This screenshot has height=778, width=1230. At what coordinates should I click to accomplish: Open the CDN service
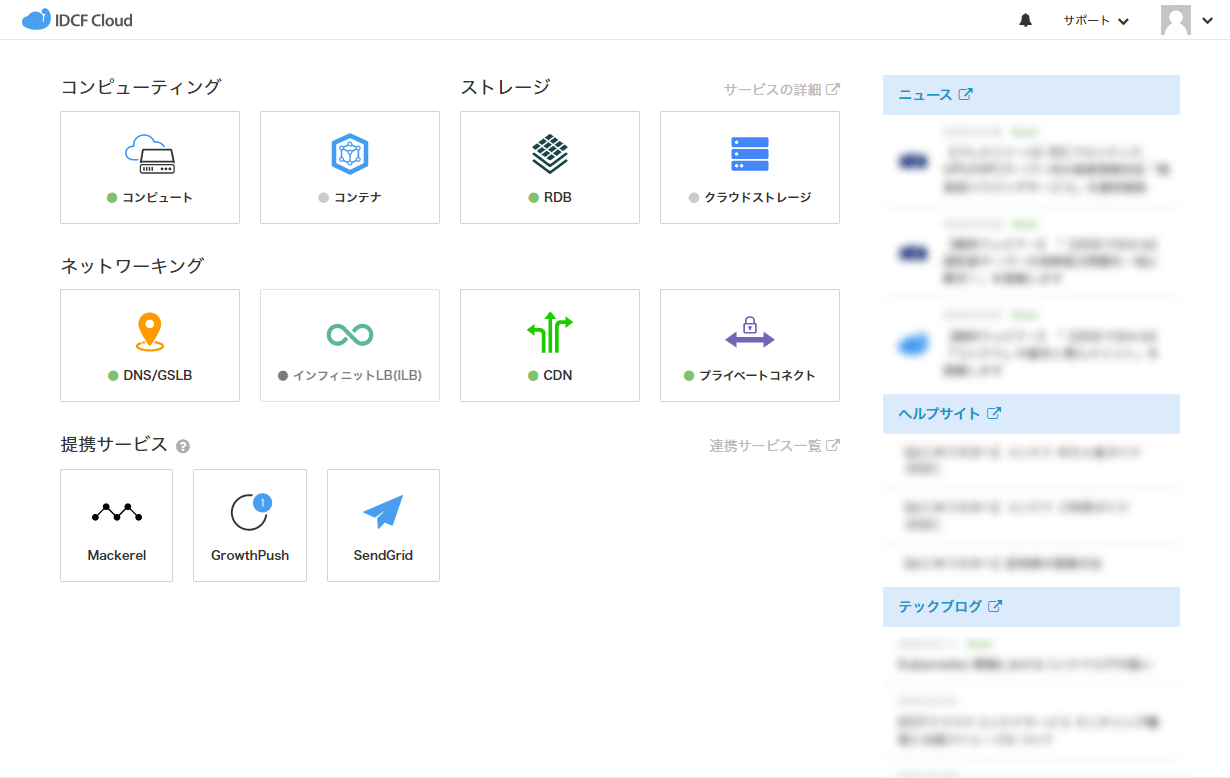[549, 345]
